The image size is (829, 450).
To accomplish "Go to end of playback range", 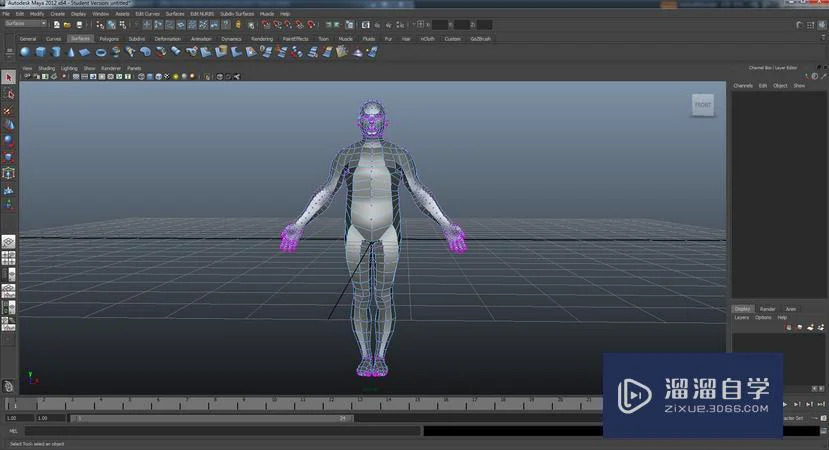I will click(x=821, y=405).
